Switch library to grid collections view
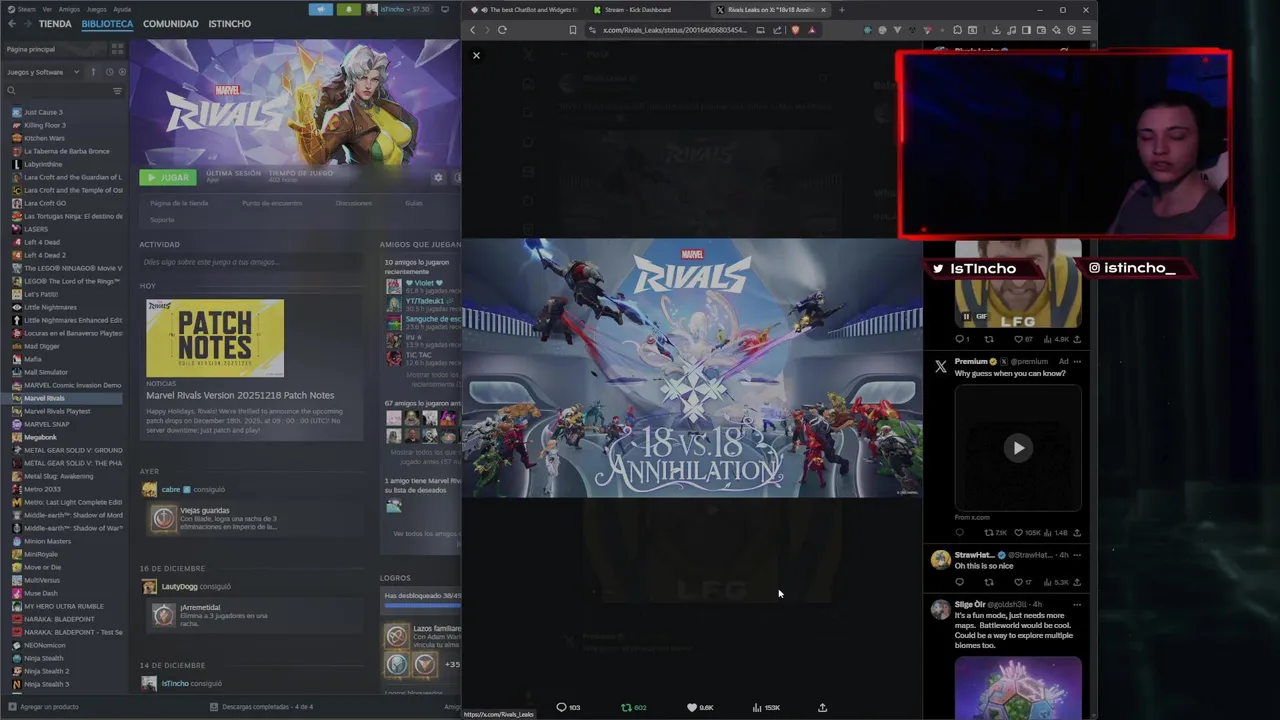Viewport: 1280px width, 720px height. [x=117, y=48]
